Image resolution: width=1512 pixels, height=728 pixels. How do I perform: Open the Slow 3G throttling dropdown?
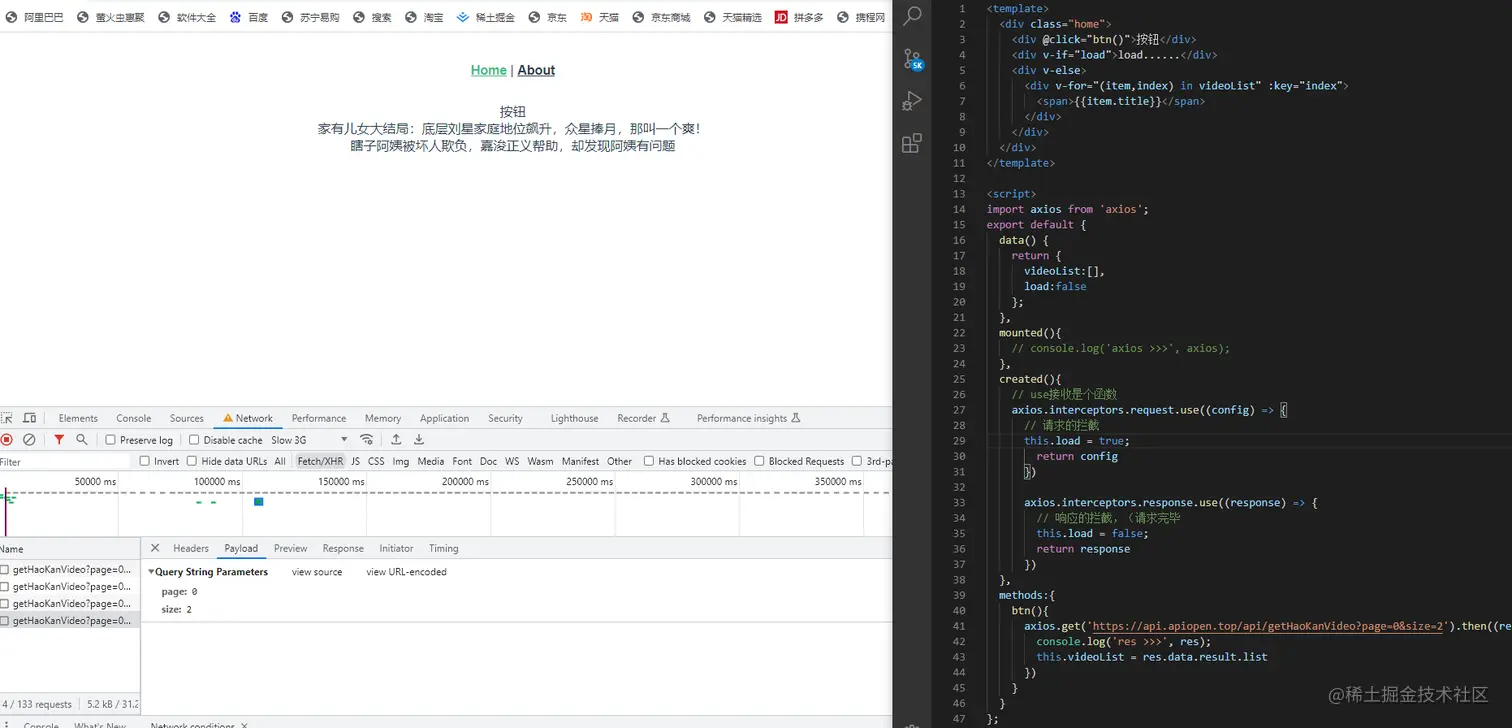click(309, 440)
